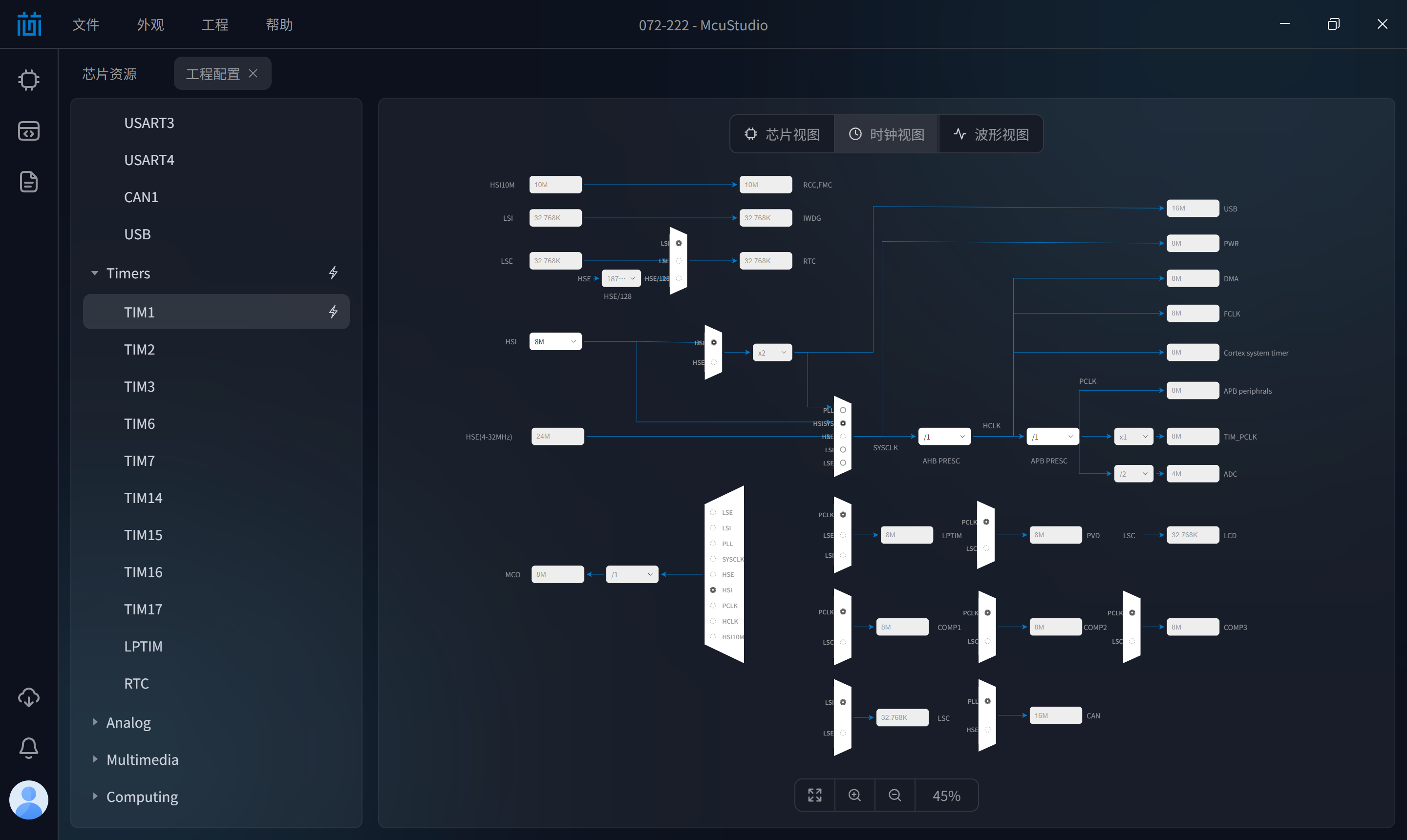Open the code generation panel icon
This screenshot has height=840, width=1407.
[x=28, y=131]
